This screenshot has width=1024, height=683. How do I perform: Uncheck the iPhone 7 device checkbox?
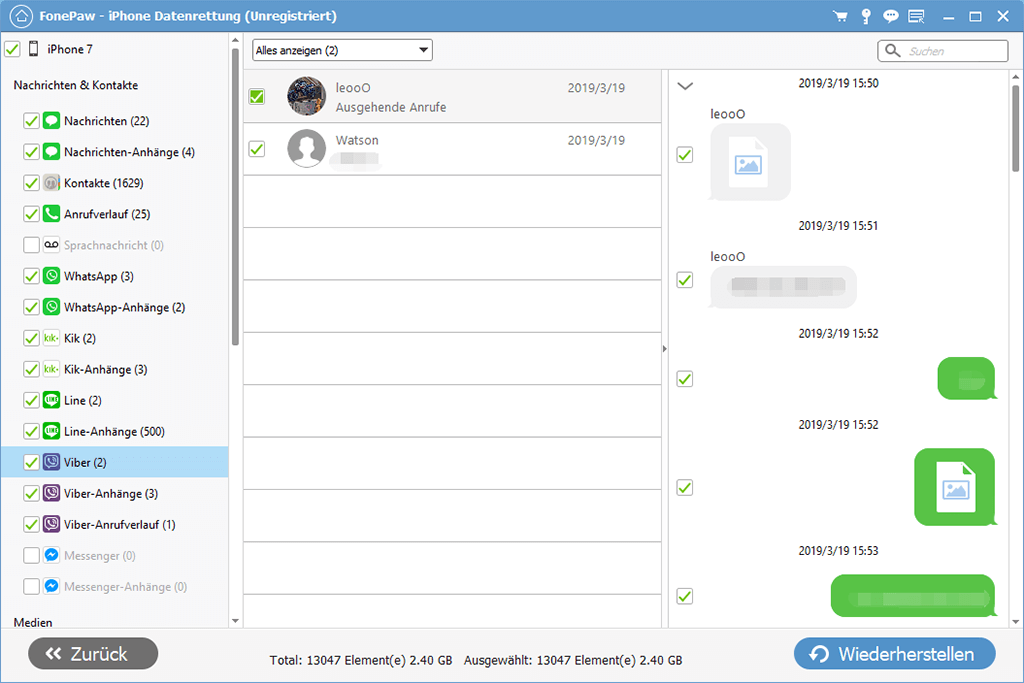click(12, 49)
